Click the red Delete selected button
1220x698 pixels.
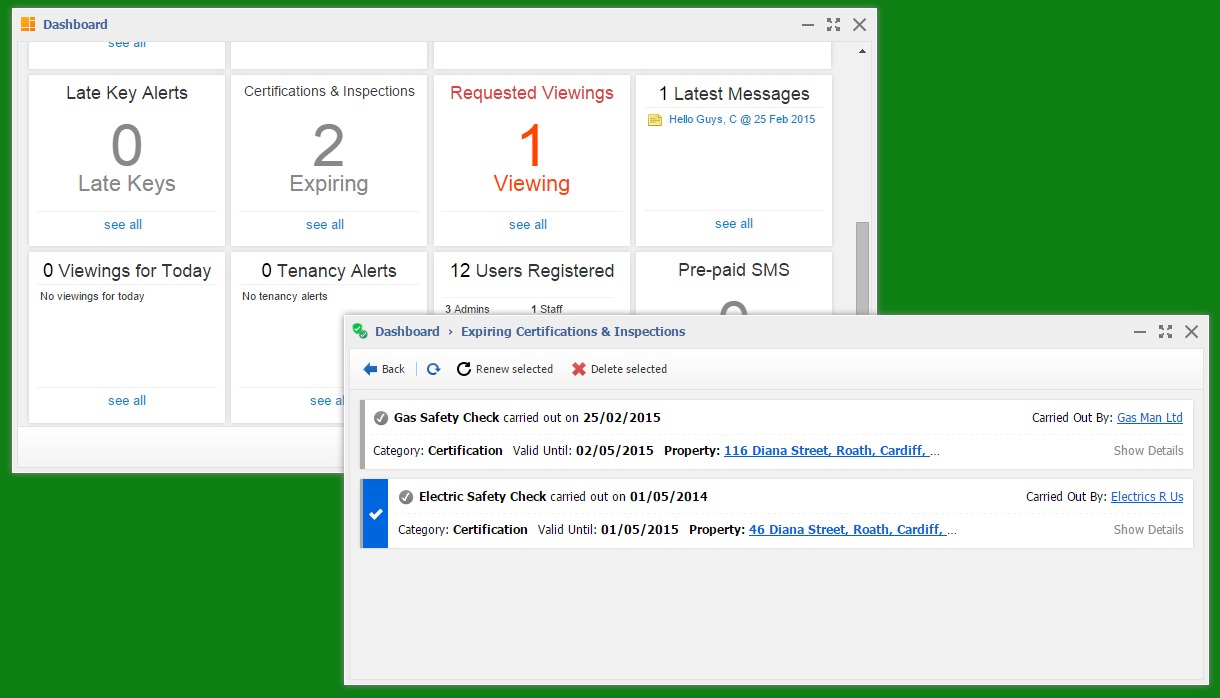point(619,369)
